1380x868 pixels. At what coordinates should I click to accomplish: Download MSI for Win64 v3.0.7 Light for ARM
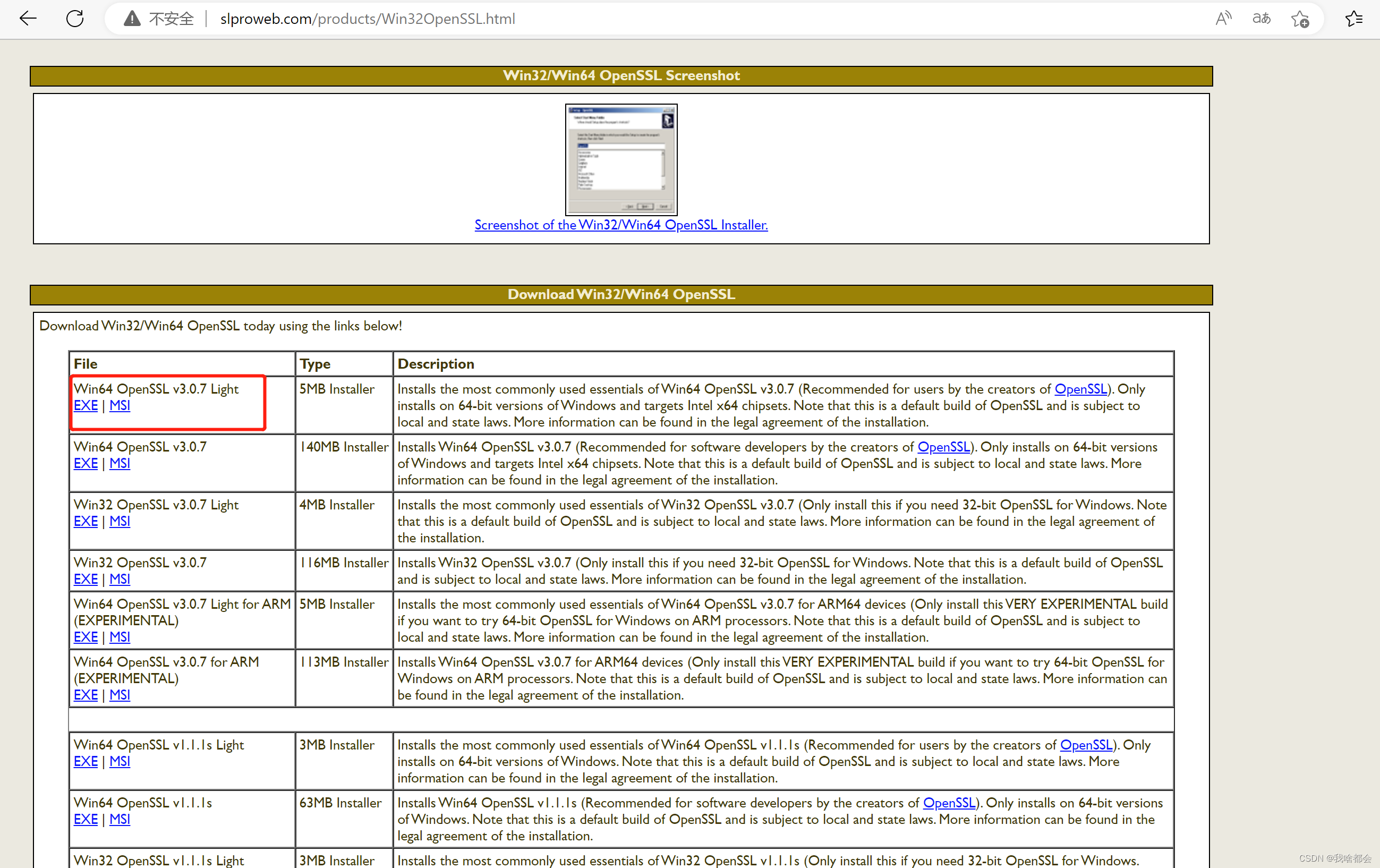click(x=120, y=636)
